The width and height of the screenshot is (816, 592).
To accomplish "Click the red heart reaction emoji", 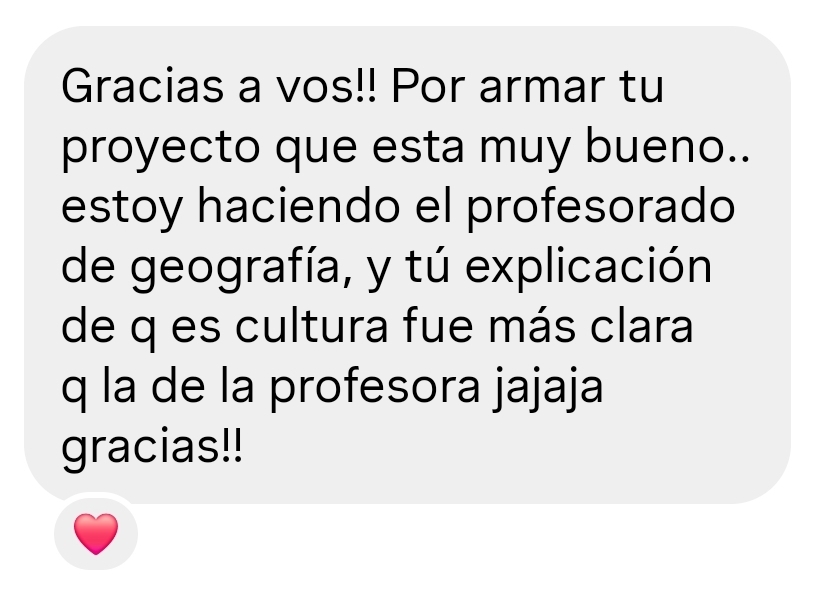I will coord(96,534).
